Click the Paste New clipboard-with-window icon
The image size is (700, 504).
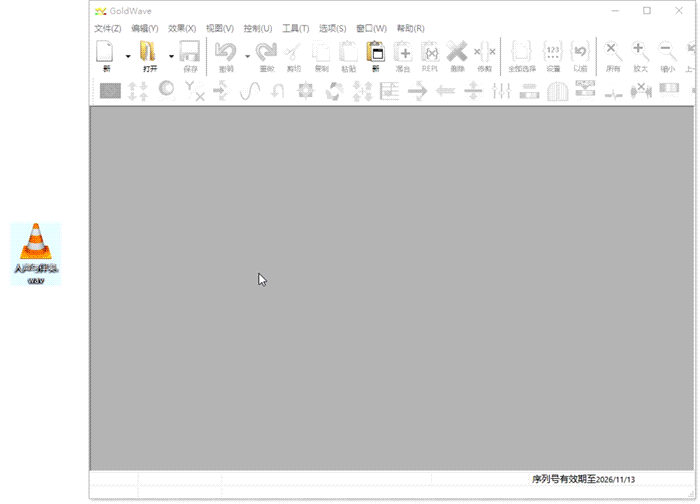pyautogui.click(x=375, y=52)
